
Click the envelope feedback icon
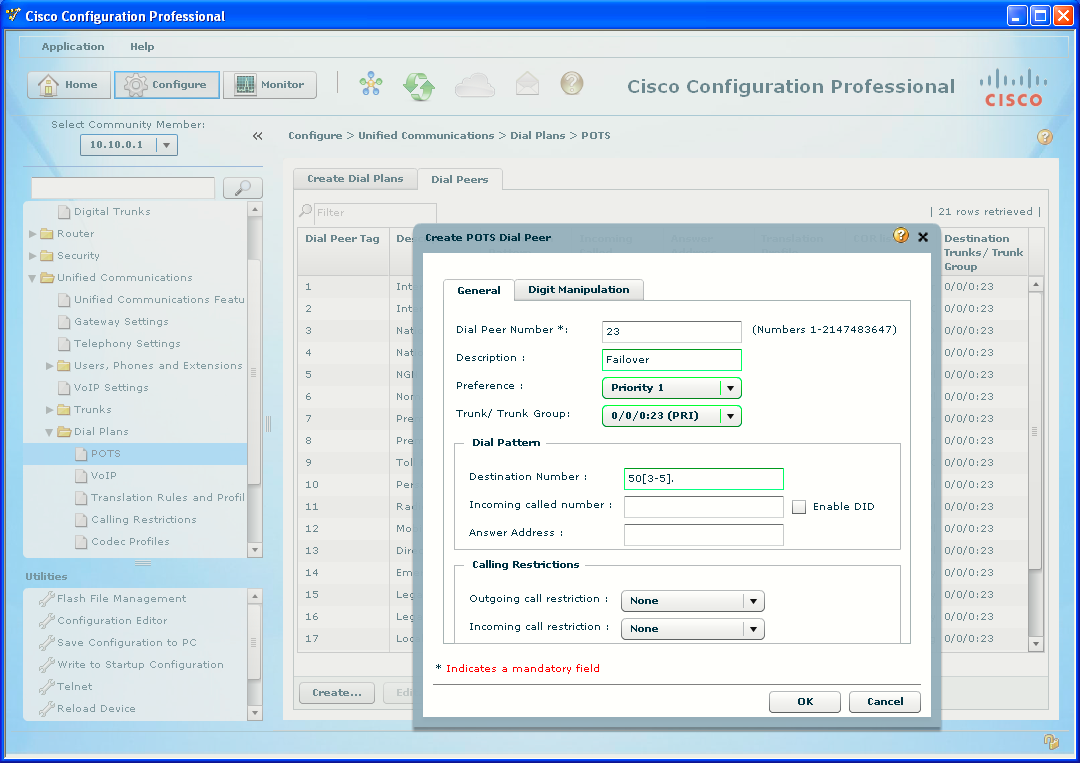[x=528, y=84]
